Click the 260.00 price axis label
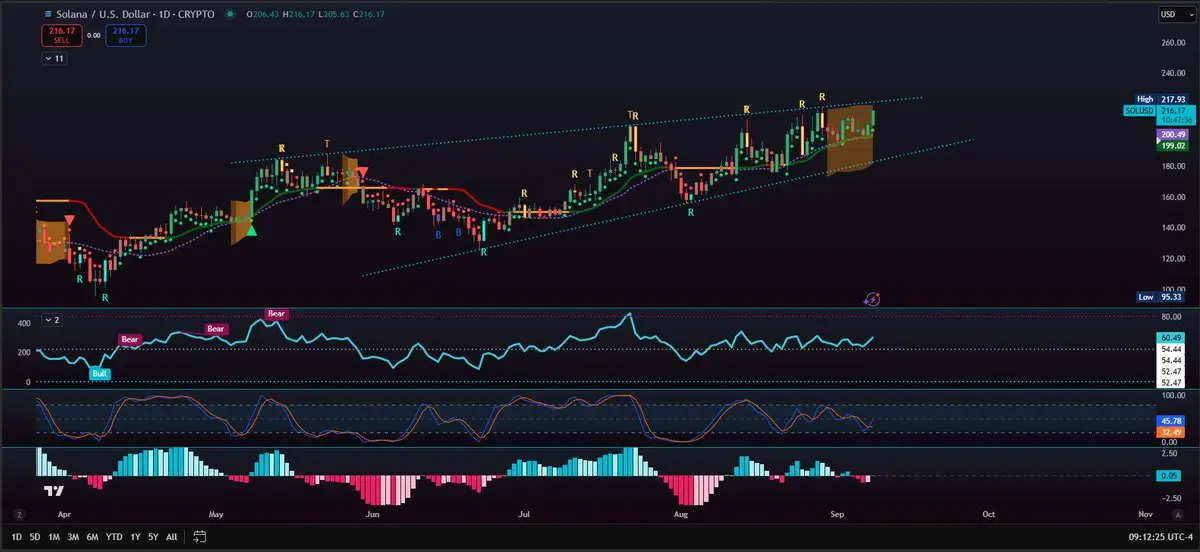Viewport: 1200px width, 552px height. click(x=1172, y=42)
